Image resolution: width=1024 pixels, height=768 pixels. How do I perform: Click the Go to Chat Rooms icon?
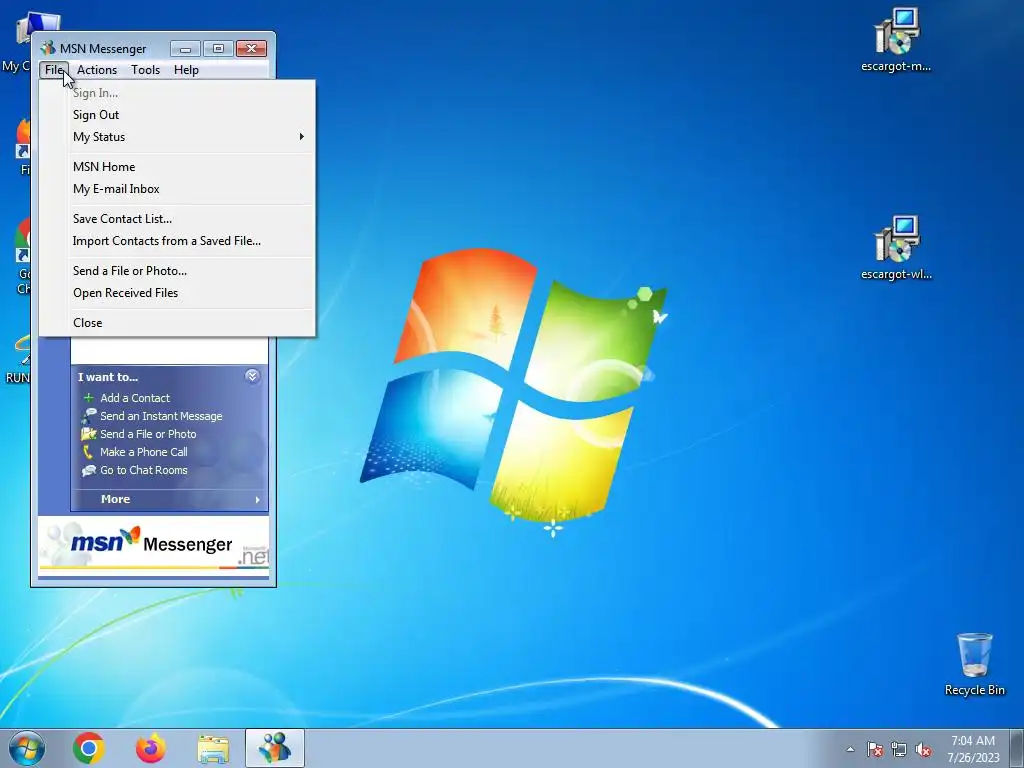(x=88, y=470)
